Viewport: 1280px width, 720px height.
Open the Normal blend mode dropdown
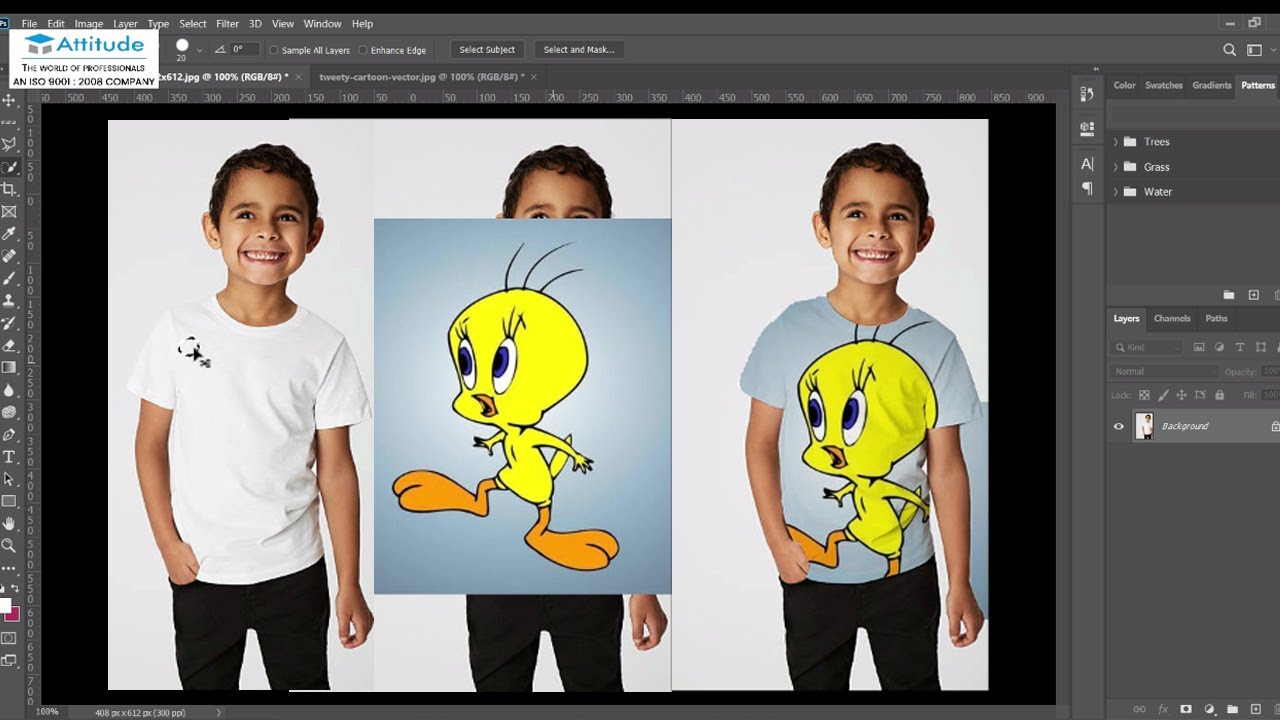coord(1164,371)
